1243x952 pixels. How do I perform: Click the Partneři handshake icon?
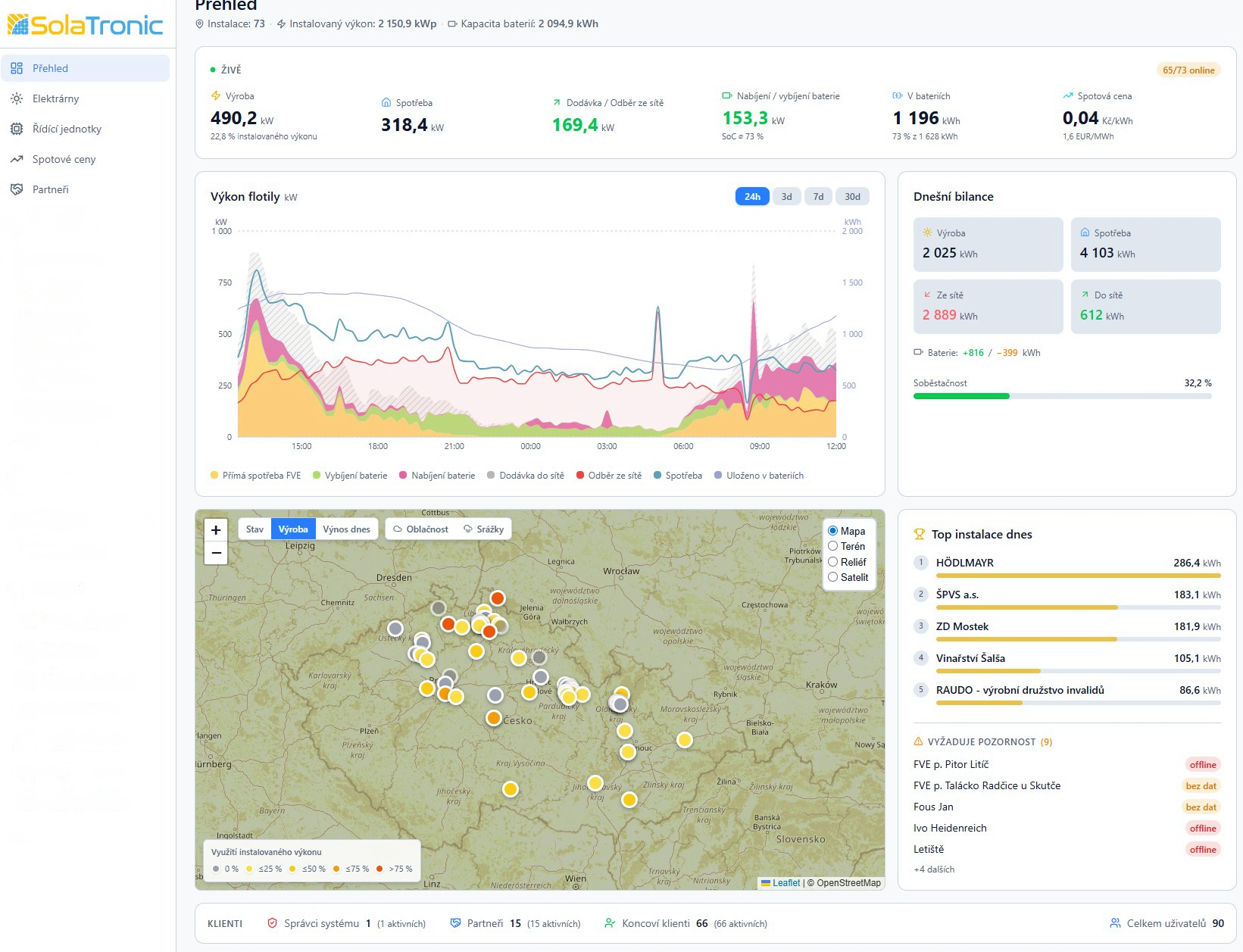click(17, 189)
